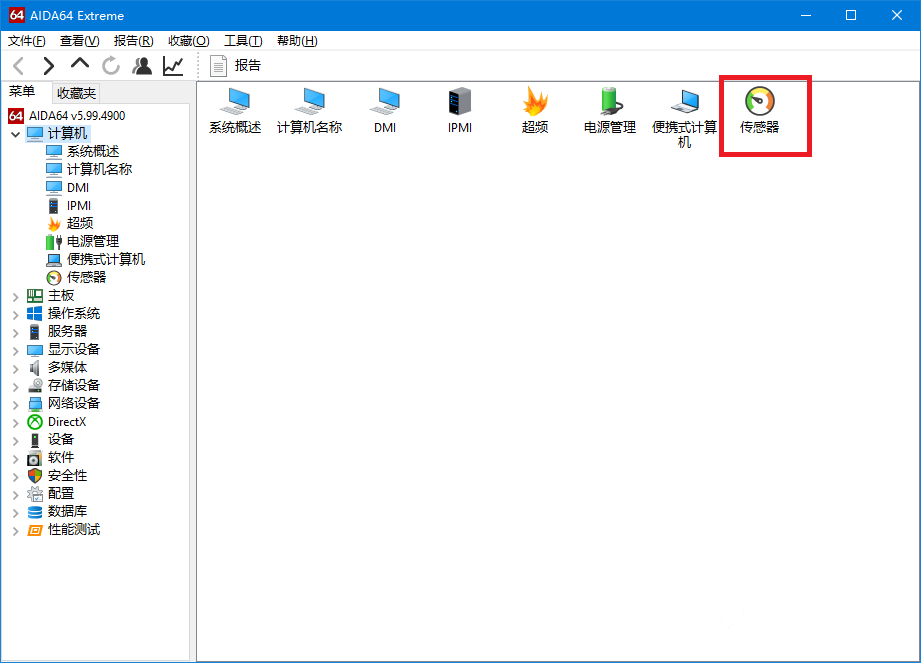Screen dimensions: 921x663
Task: Open the 传感器 gauge icon in right pane
Action: (x=759, y=110)
